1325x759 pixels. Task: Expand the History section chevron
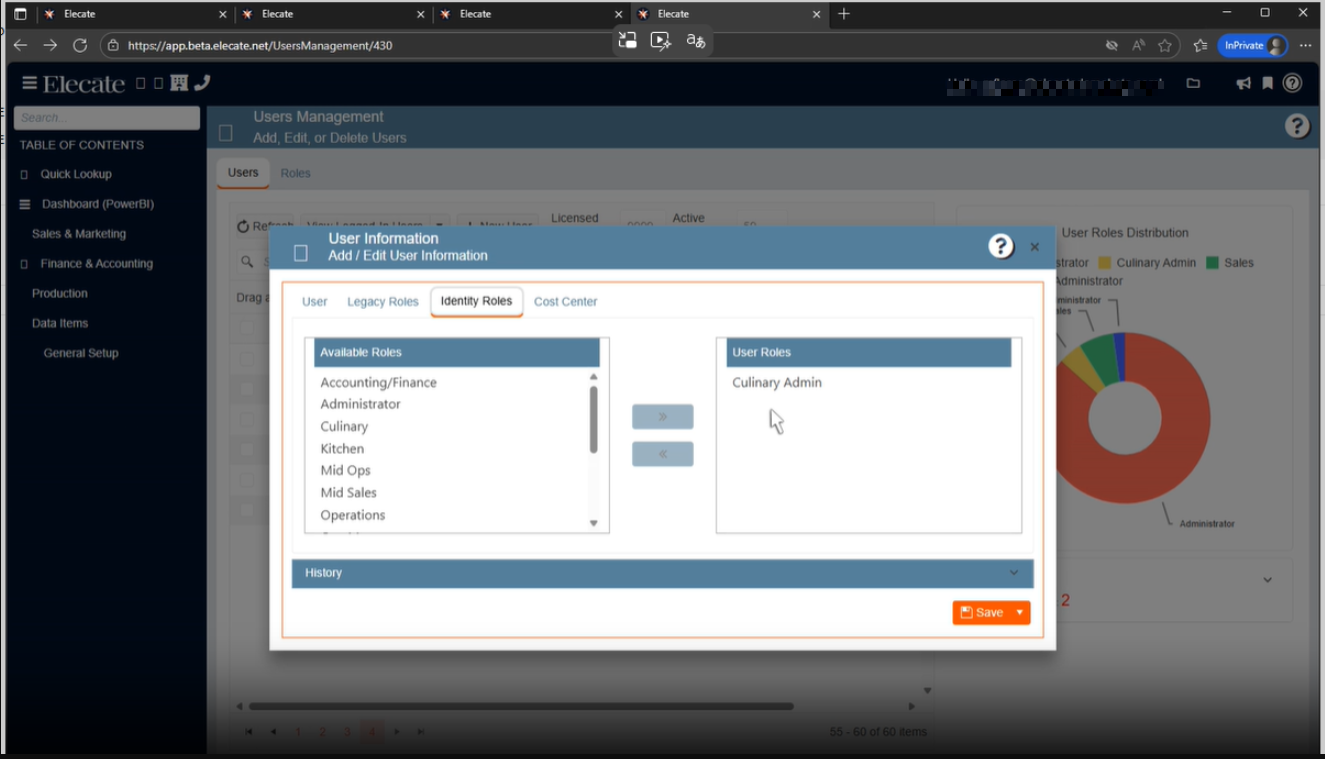point(1014,573)
